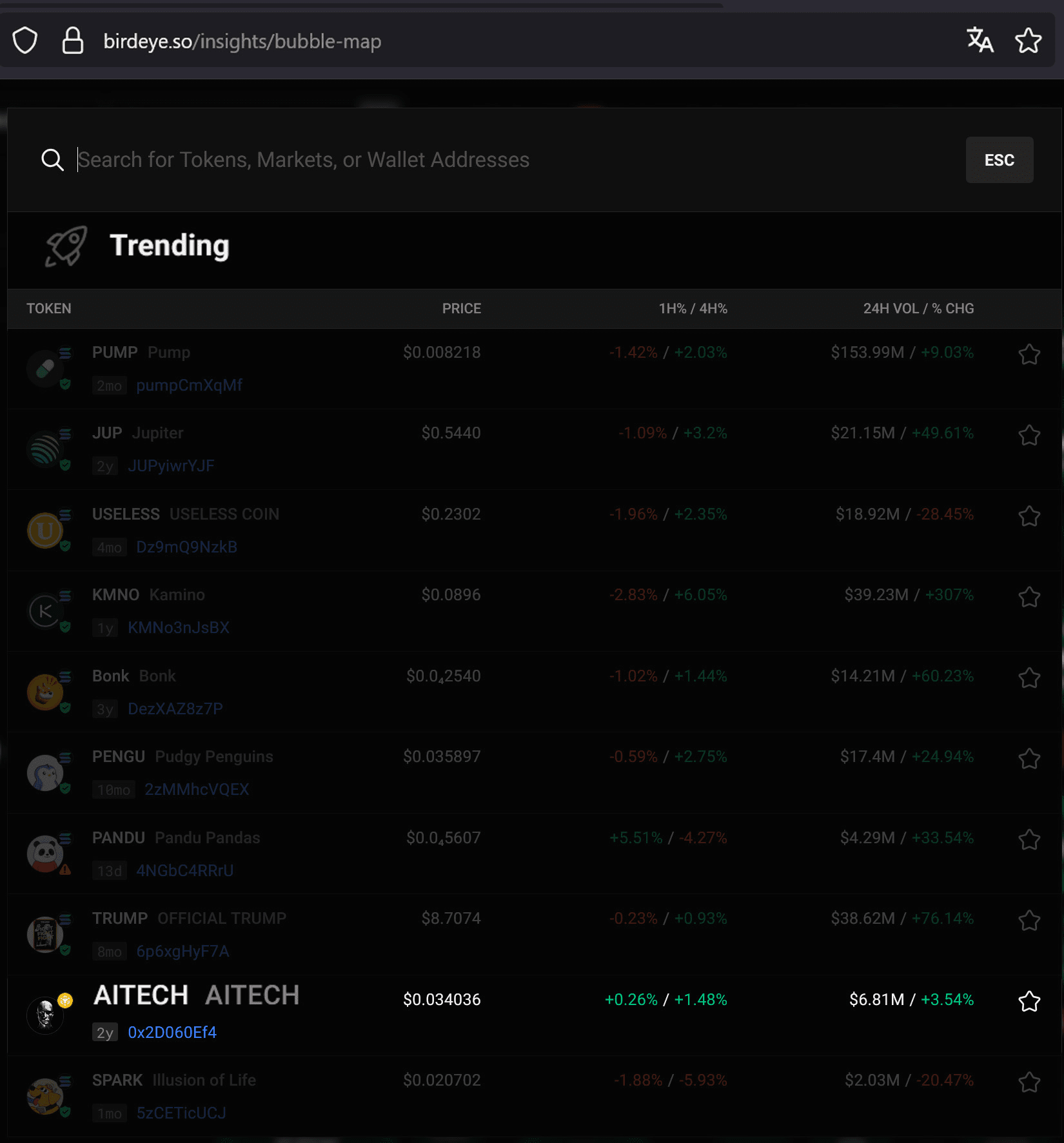Click the SPARK change -1.88% / -5.93%
The width and height of the screenshot is (1064, 1143).
pos(671,1080)
